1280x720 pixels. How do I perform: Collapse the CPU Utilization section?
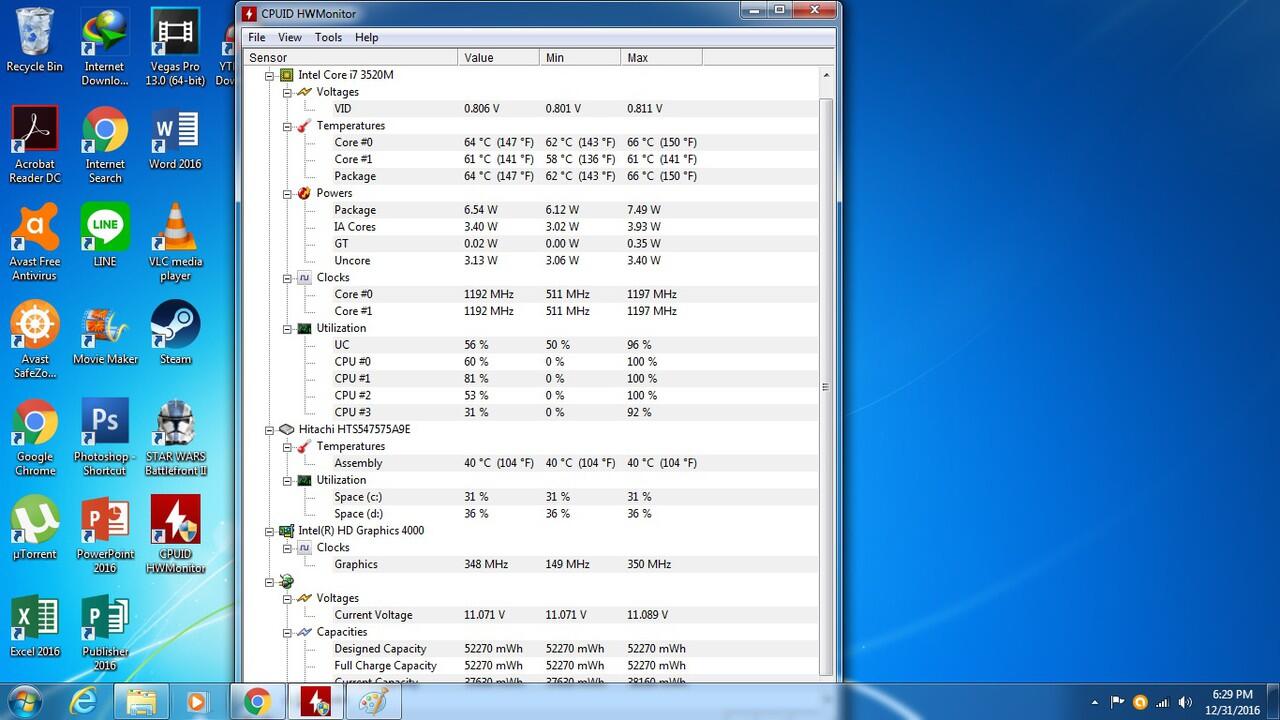click(287, 328)
